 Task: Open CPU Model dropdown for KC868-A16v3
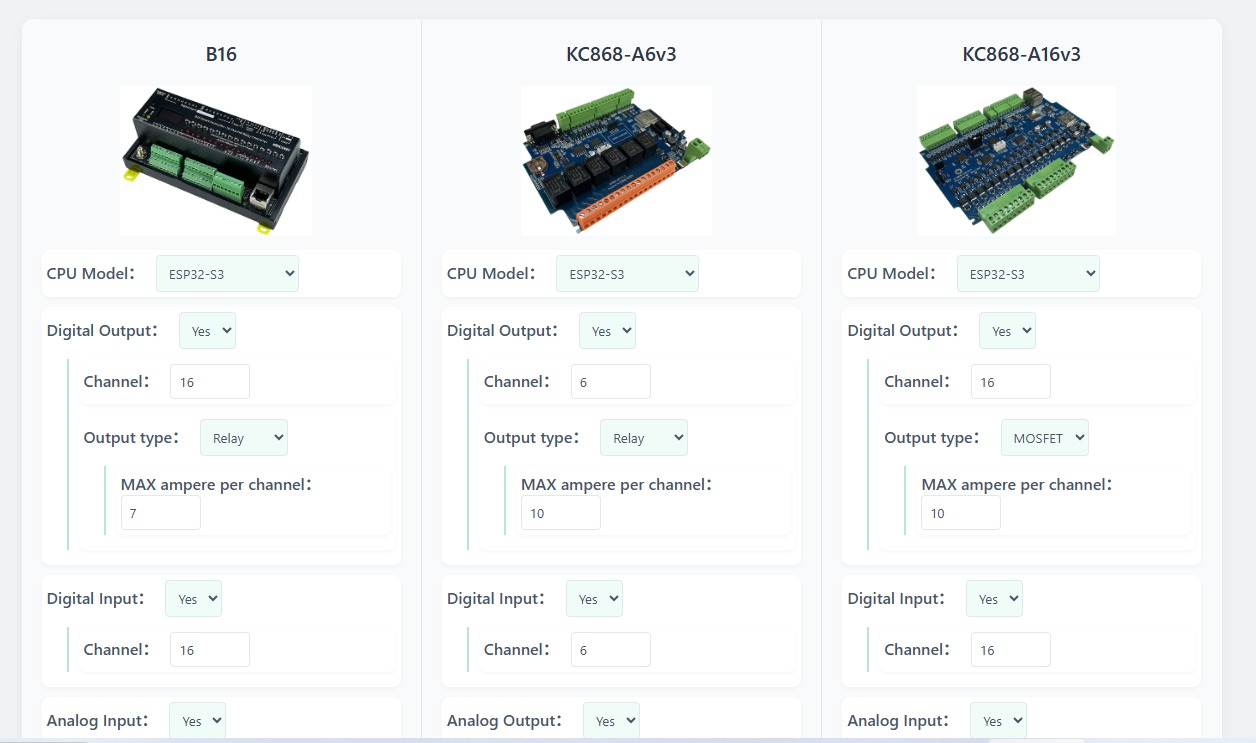(x=1028, y=274)
